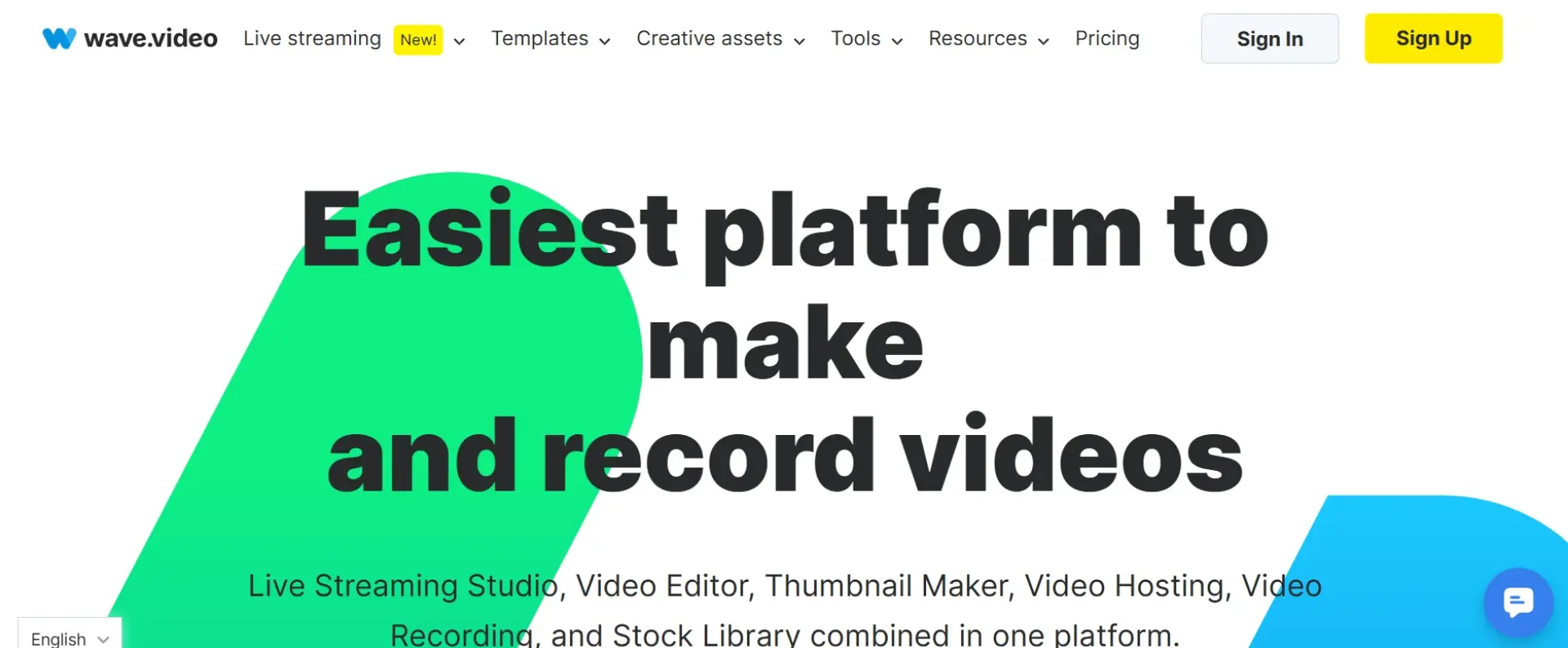Click the Sign In button

click(1270, 38)
